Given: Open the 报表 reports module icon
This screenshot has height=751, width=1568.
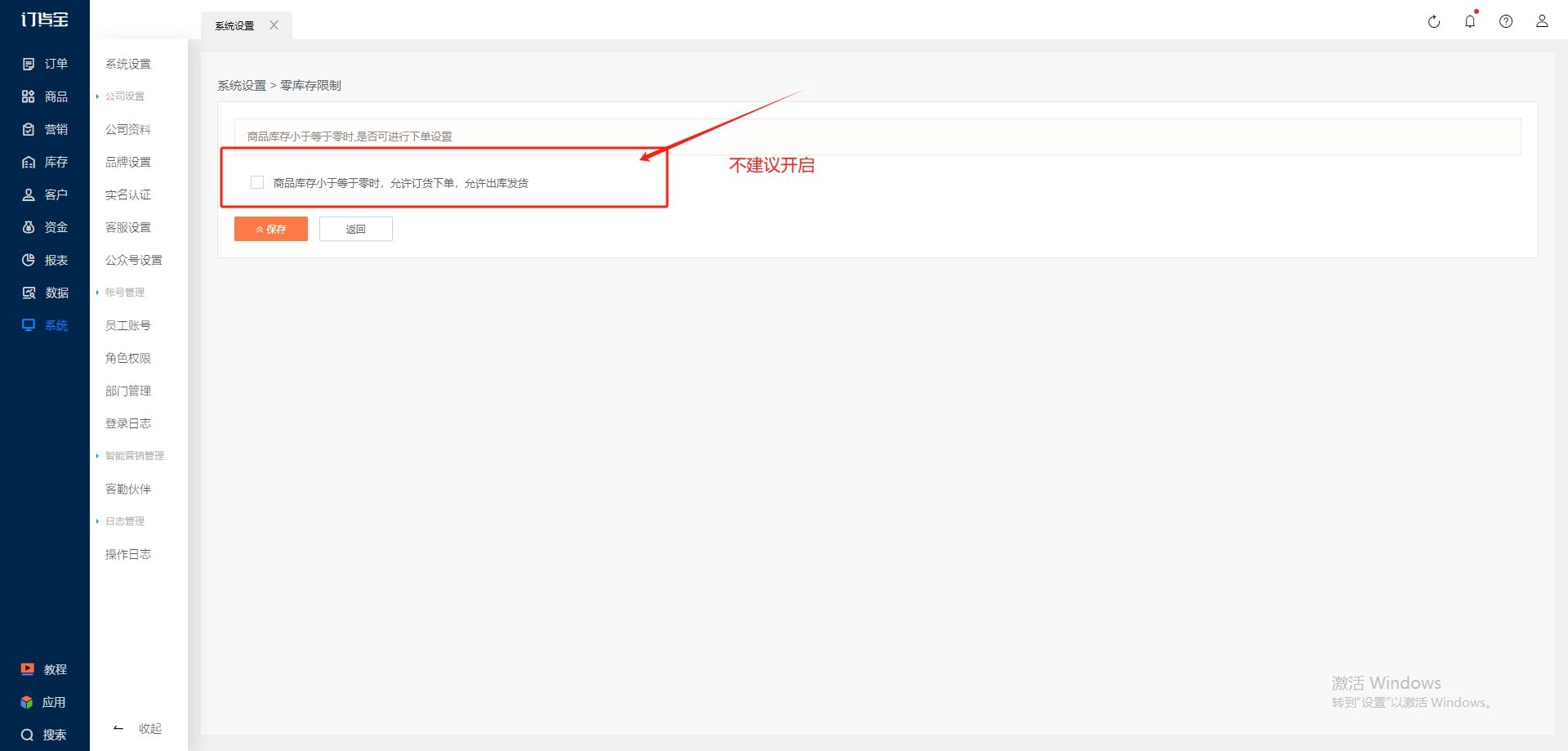Looking at the screenshot, I should click(x=29, y=260).
